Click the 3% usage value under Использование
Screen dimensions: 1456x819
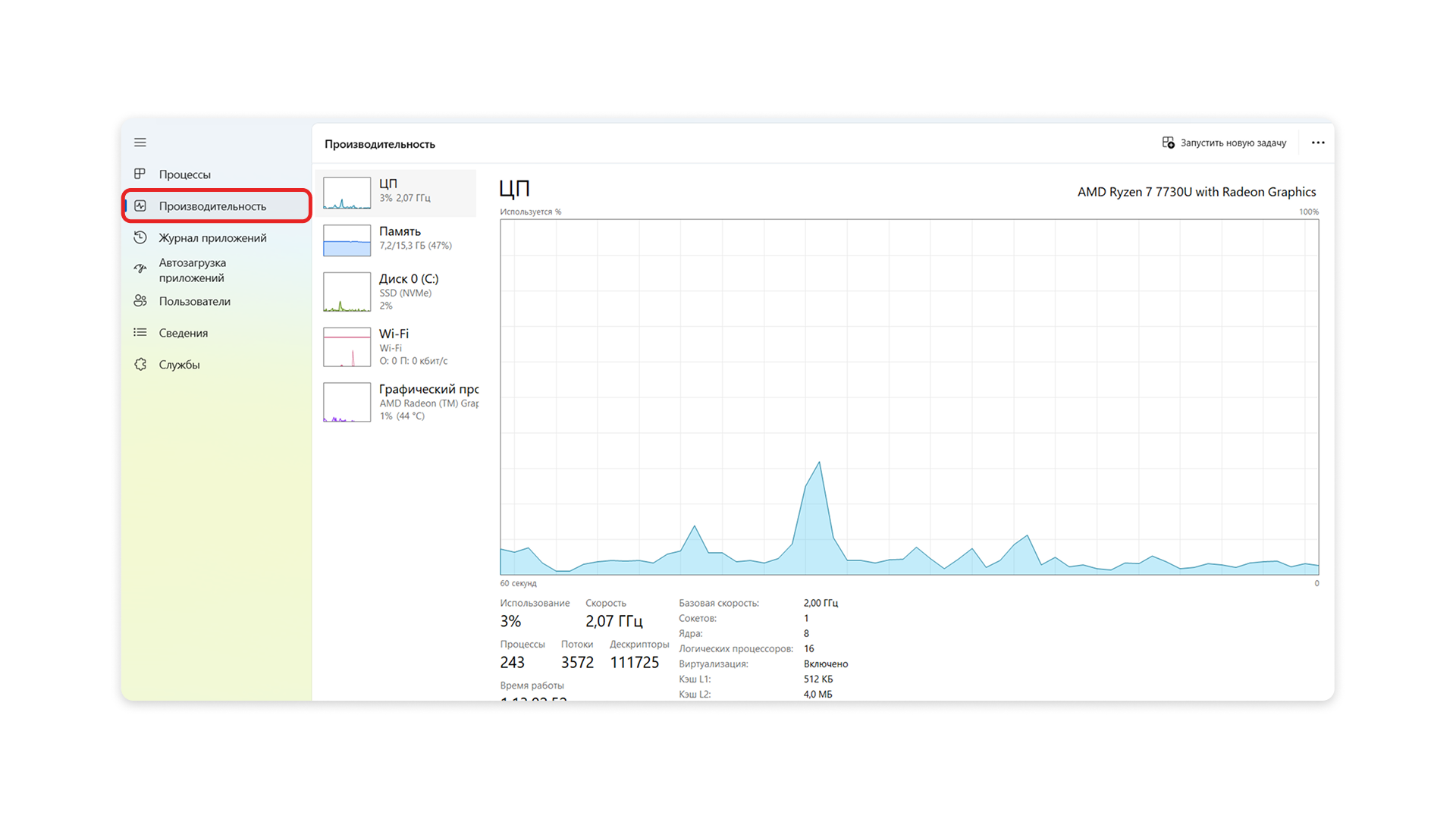pyautogui.click(x=510, y=621)
